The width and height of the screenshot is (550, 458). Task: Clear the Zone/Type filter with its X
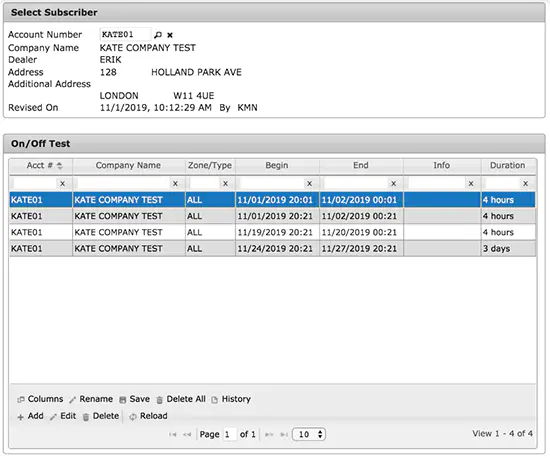(225, 183)
